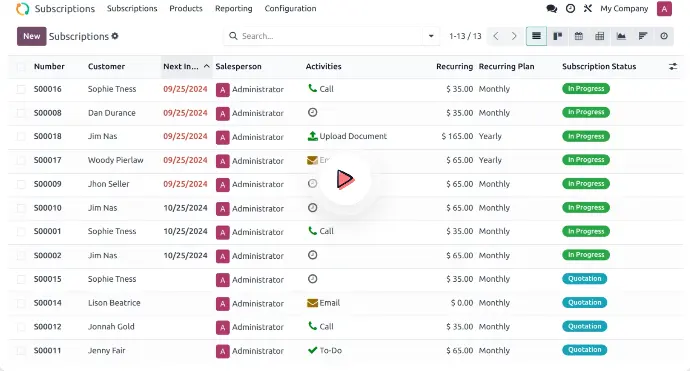
Task: Select all records with header checkbox
Action: (x=21, y=67)
